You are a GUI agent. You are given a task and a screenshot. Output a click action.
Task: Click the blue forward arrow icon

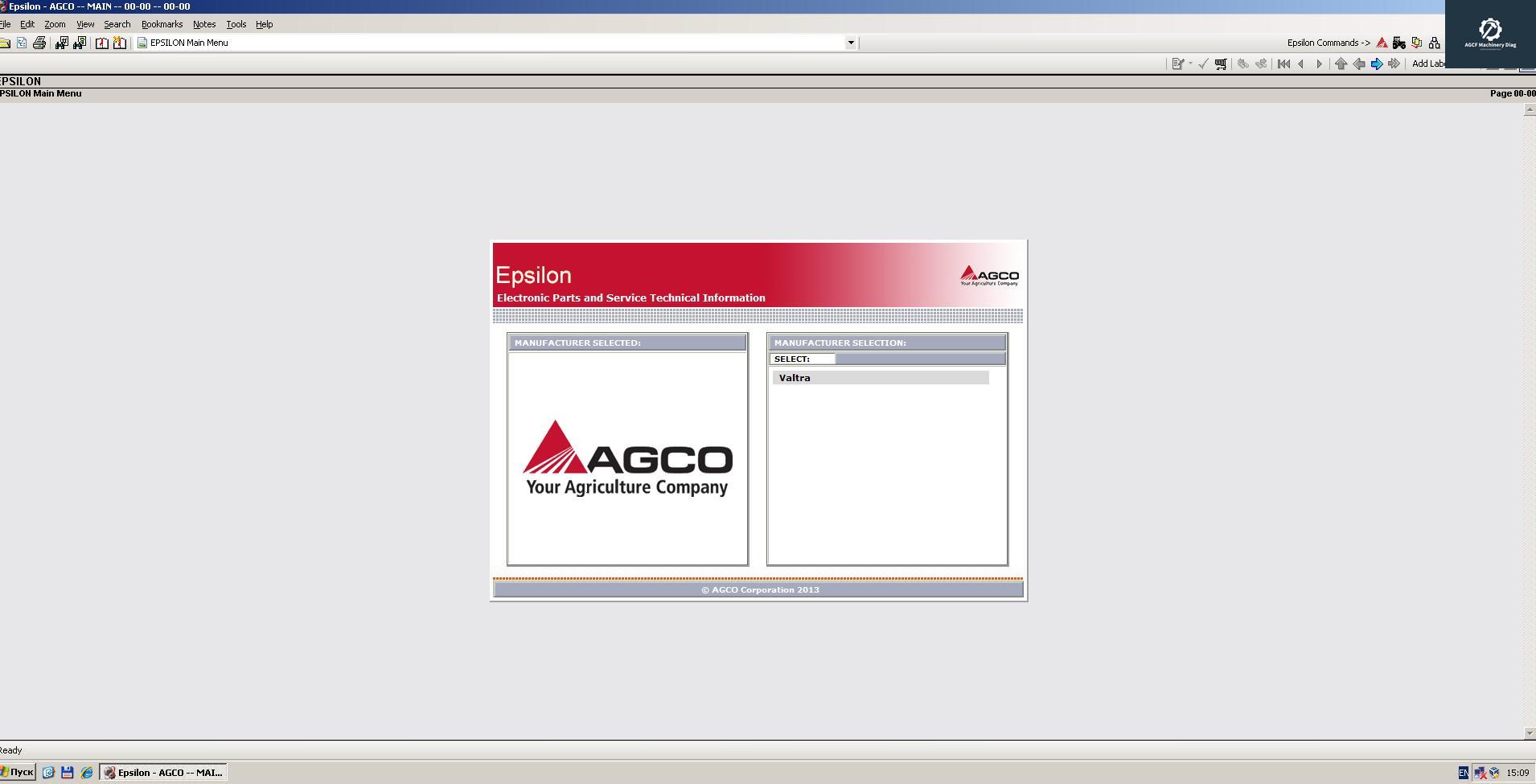(x=1377, y=64)
